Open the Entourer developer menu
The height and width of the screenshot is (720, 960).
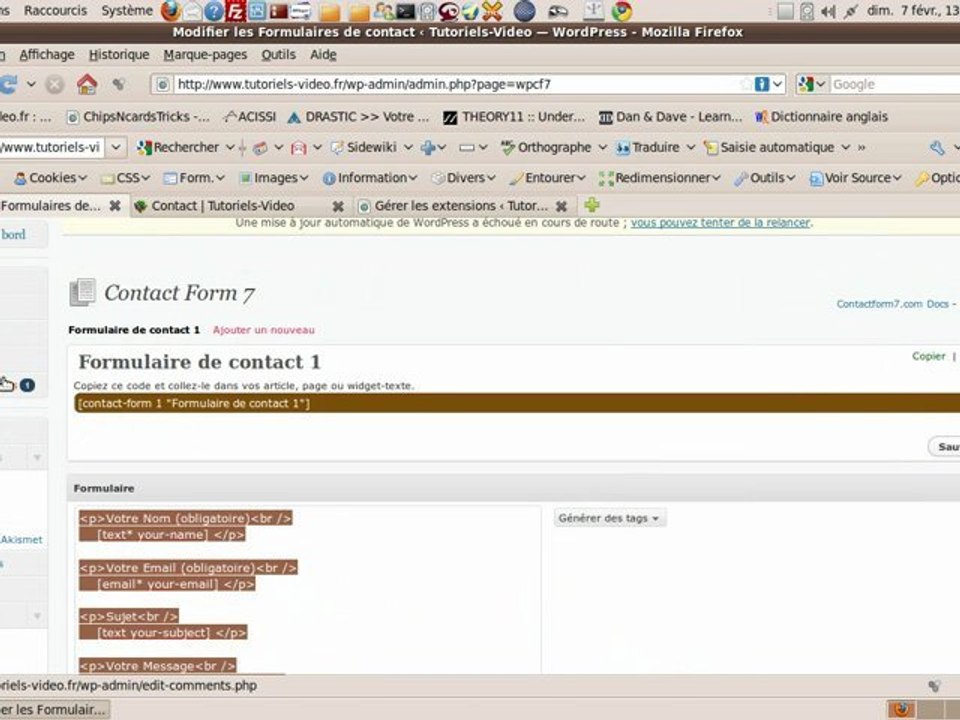click(x=547, y=178)
